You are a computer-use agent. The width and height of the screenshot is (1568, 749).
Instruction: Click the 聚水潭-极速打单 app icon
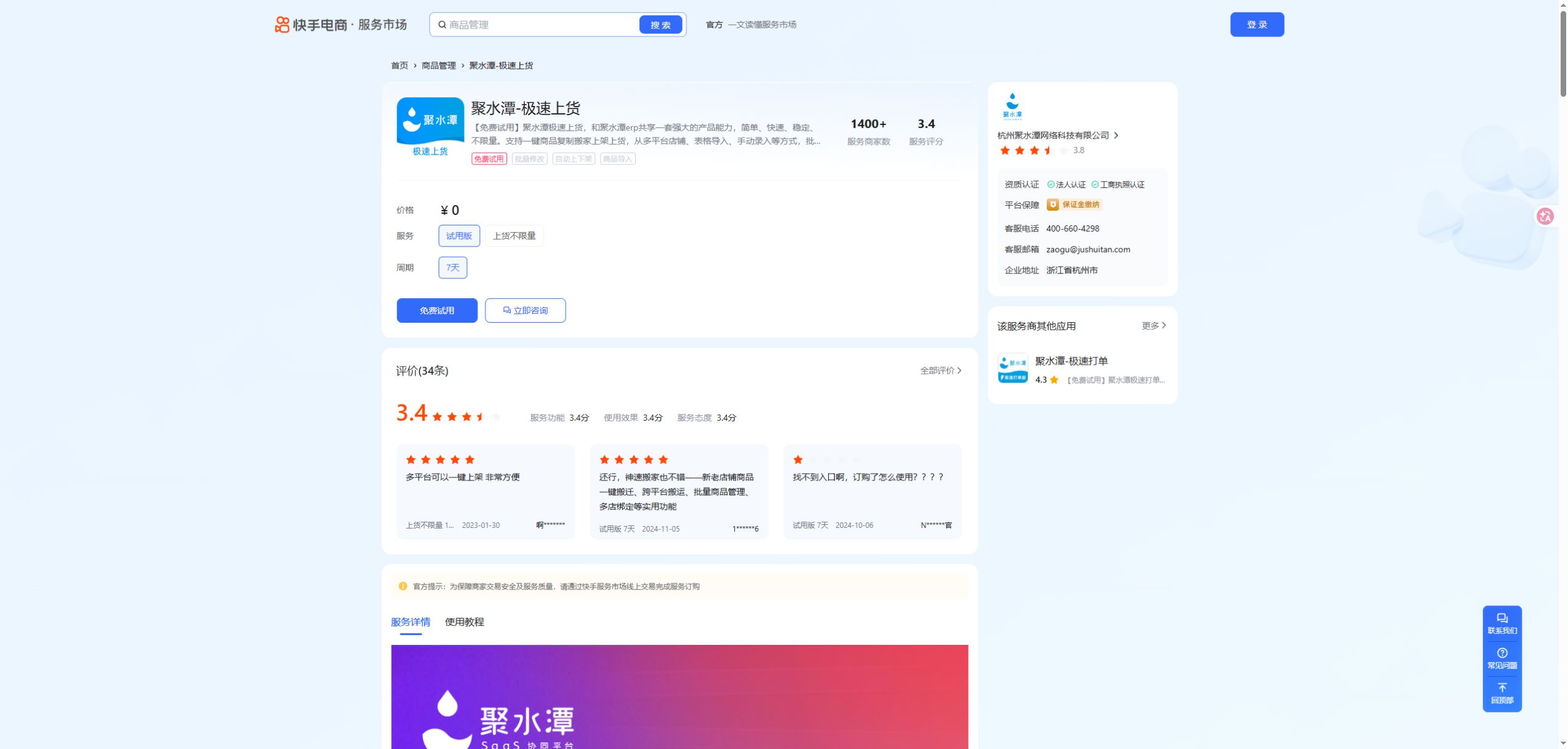click(1013, 368)
